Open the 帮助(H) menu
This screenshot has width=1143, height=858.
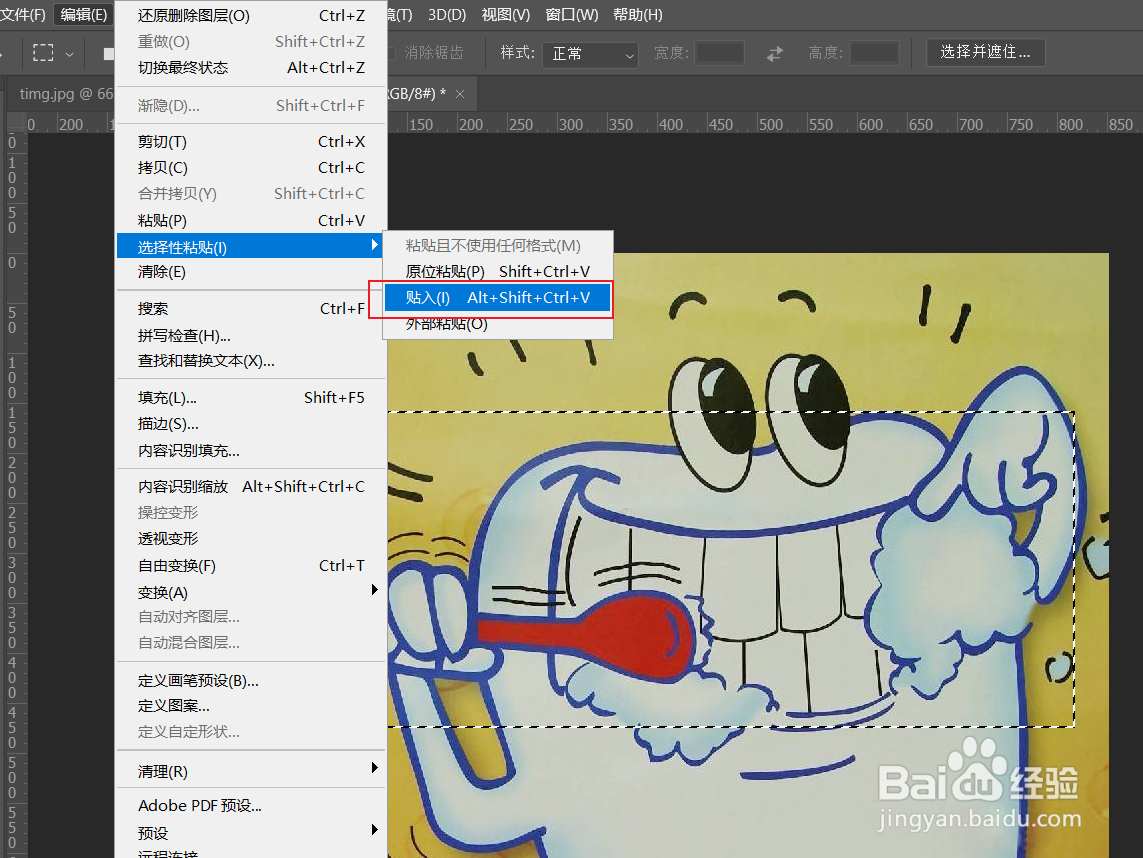pyautogui.click(x=638, y=15)
